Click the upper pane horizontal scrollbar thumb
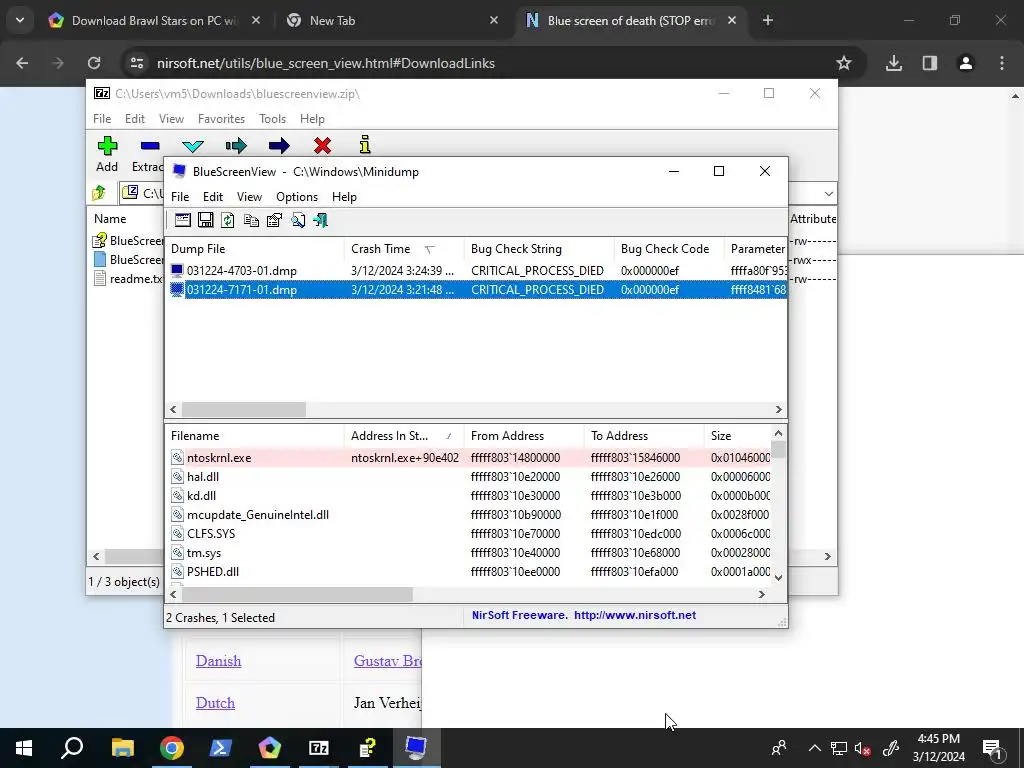This screenshot has height=768, width=1024. [x=244, y=409]
